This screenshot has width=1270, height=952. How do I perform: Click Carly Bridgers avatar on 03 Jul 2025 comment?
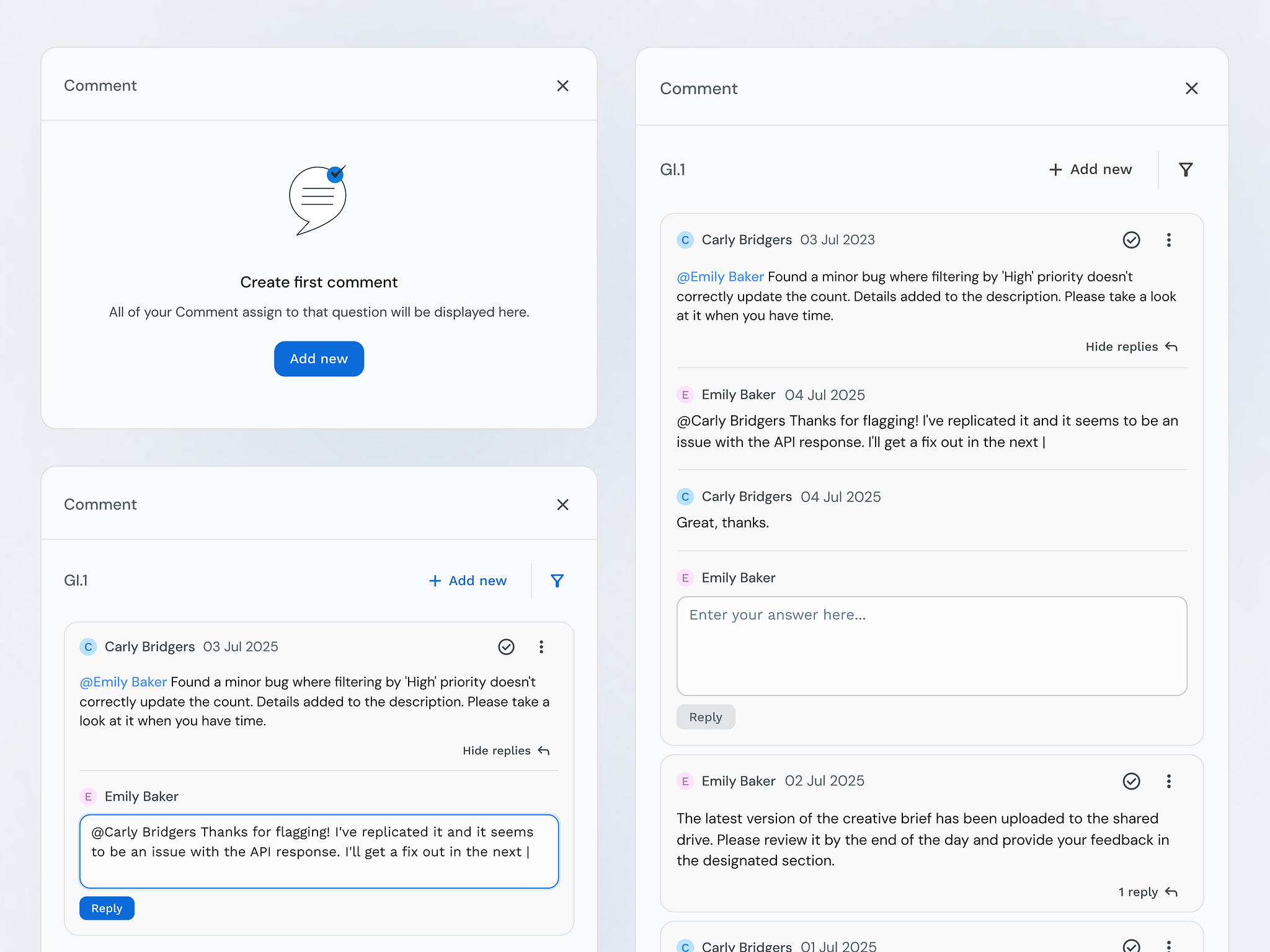coord(88,647)
